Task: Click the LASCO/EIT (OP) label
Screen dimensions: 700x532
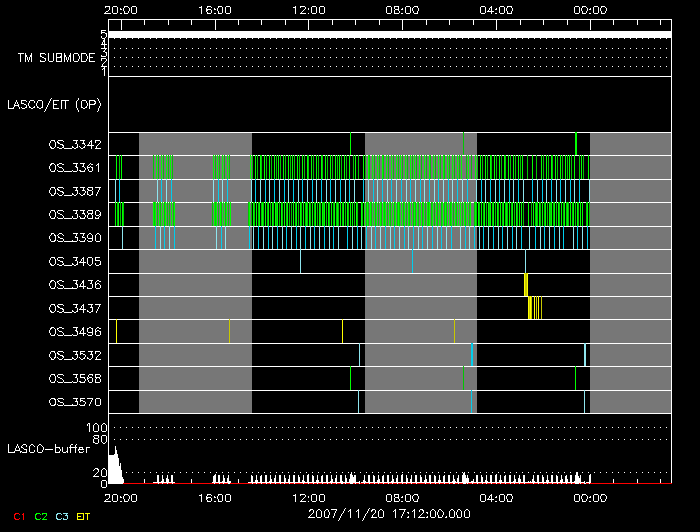Action: (53, 103)
